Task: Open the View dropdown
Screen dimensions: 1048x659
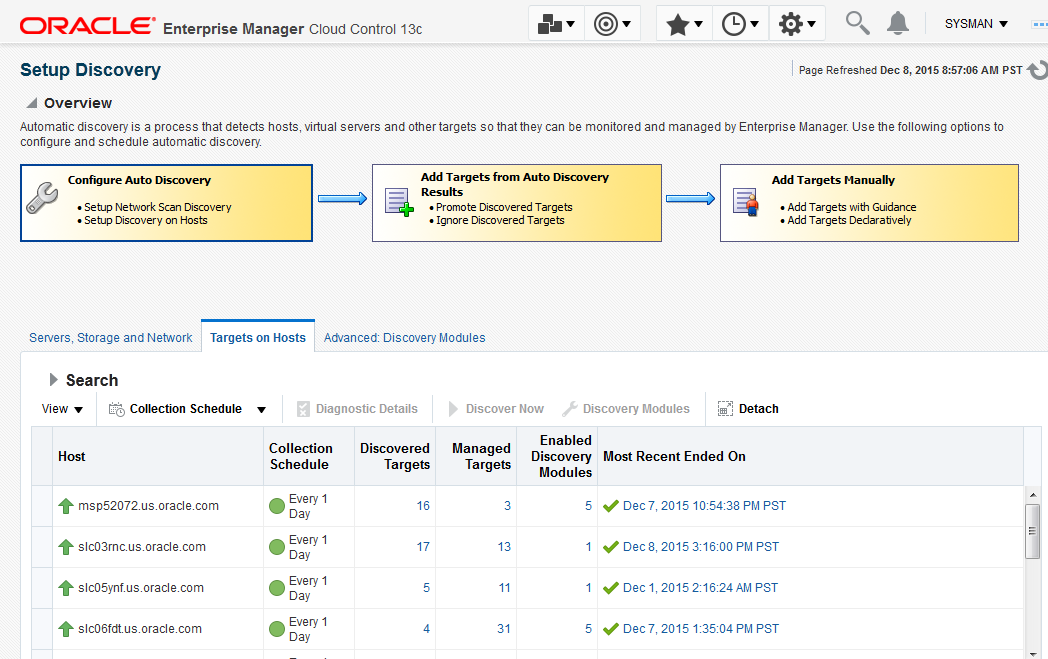Action: [62, 408]
